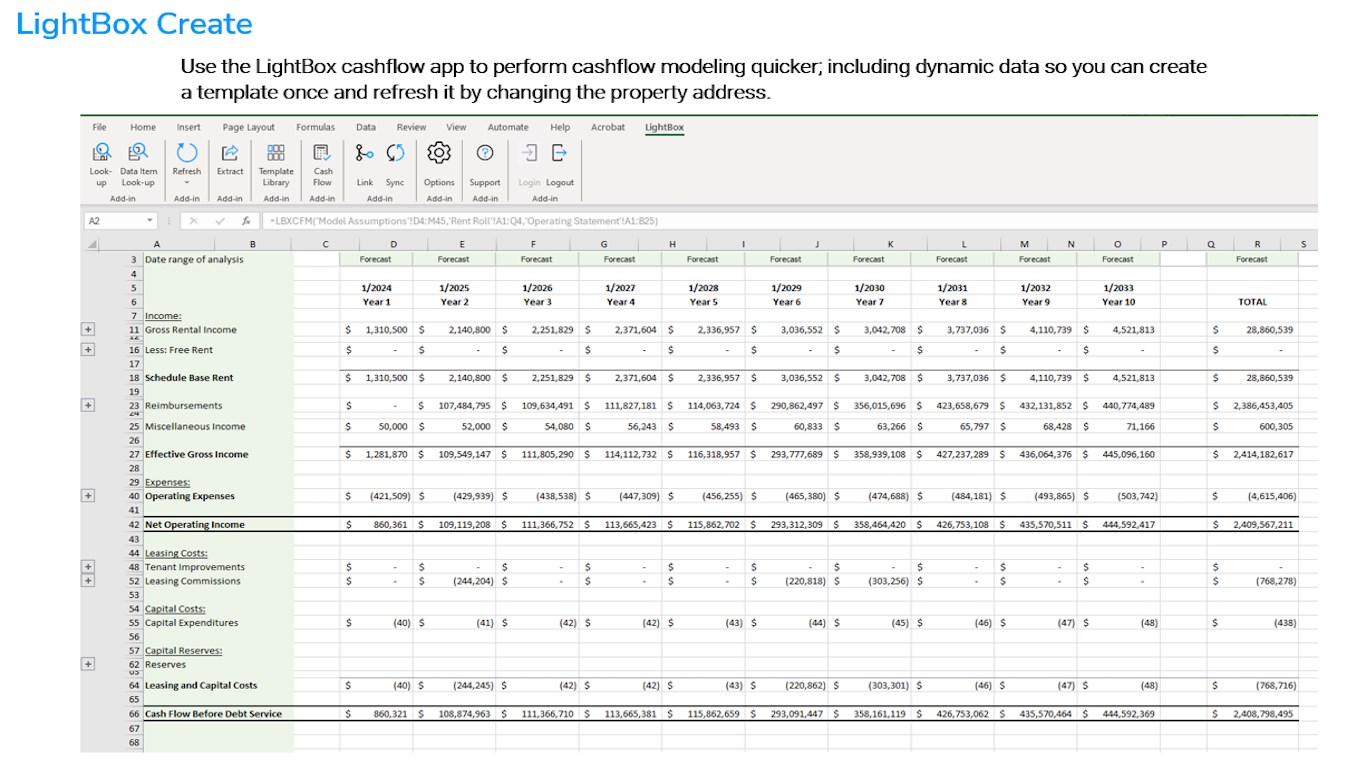
Task: Click the TOTAL column heading cell
Action: coord(1252,302)
